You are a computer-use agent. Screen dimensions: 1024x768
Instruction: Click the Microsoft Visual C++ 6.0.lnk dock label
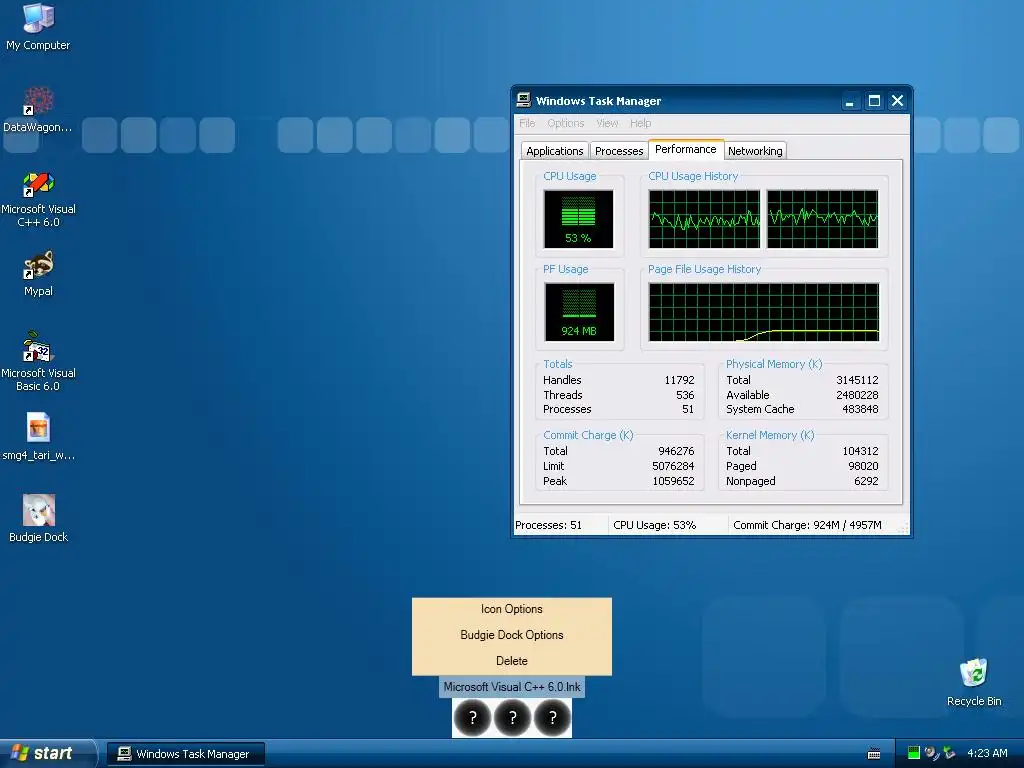511,687
